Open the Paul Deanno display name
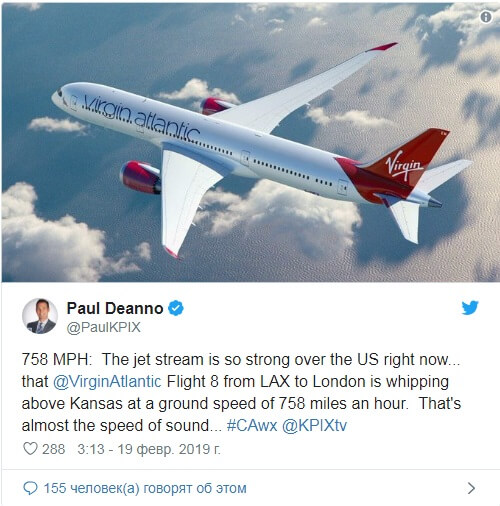The height and width of the screenshot is (506, 500). point(115,308)
